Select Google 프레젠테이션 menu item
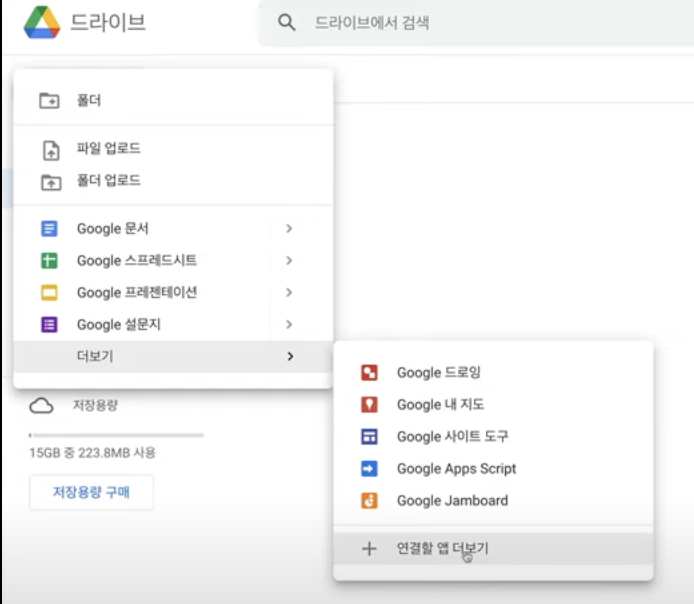This screenshot has width=694, height=604. [173, 292]
